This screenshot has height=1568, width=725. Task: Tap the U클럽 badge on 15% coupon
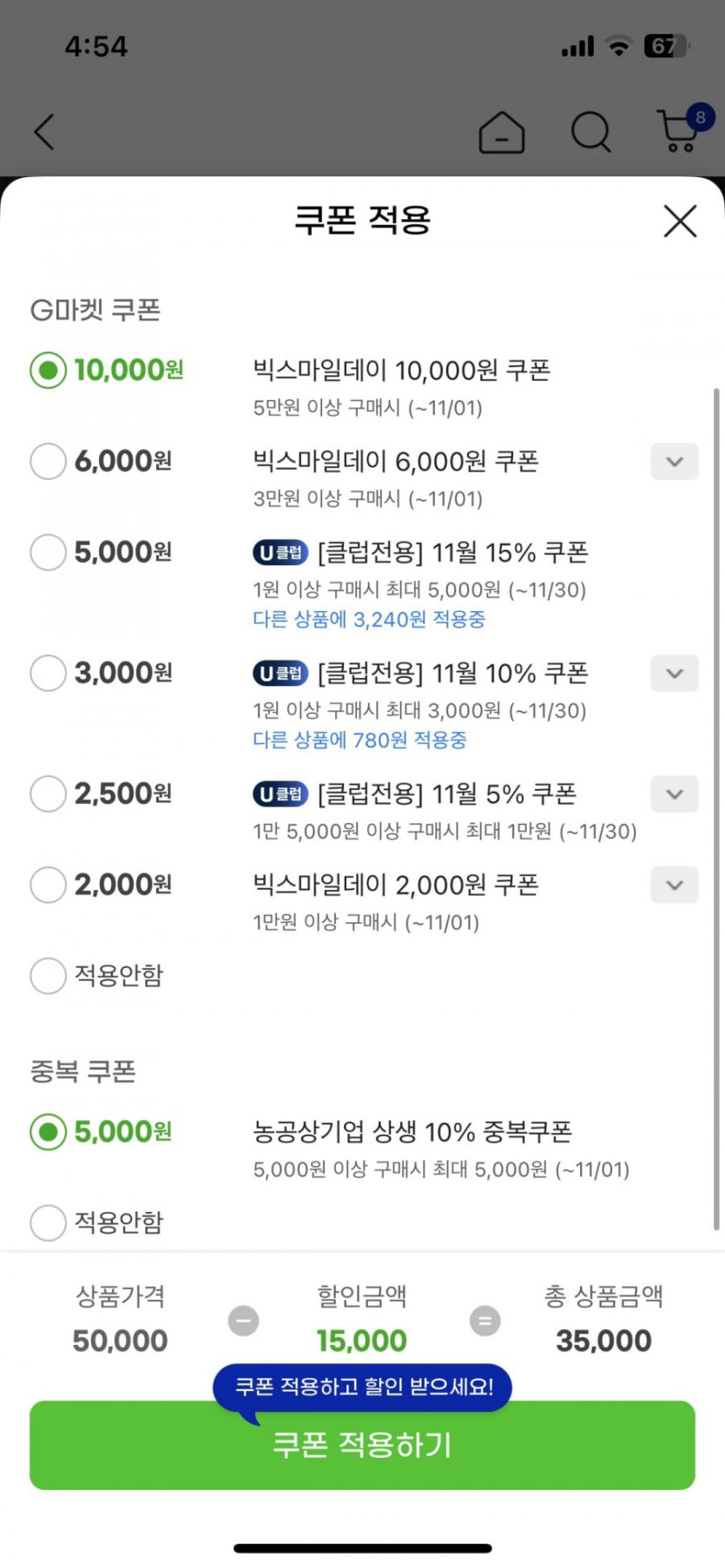click(280, 552)
